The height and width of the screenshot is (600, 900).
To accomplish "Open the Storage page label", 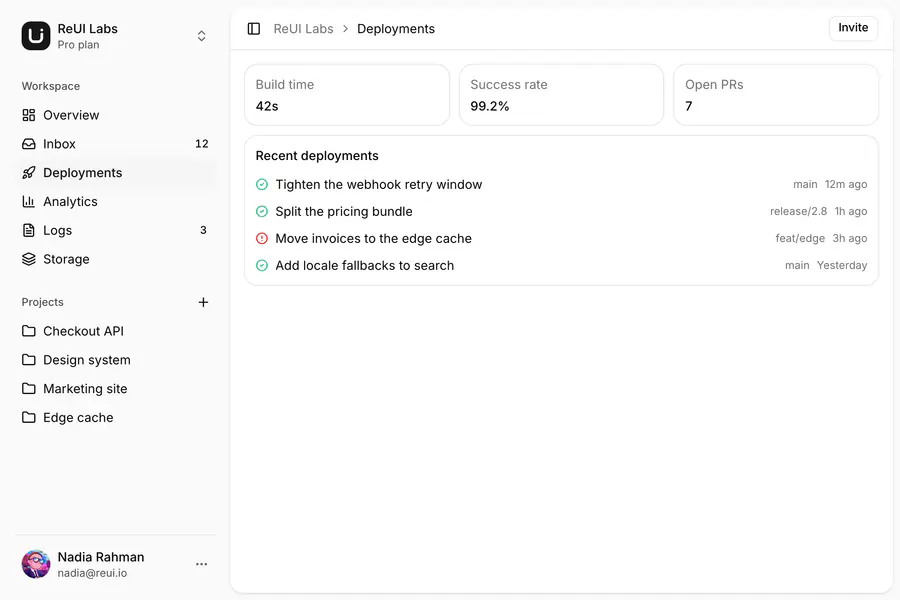I will 66,259.
